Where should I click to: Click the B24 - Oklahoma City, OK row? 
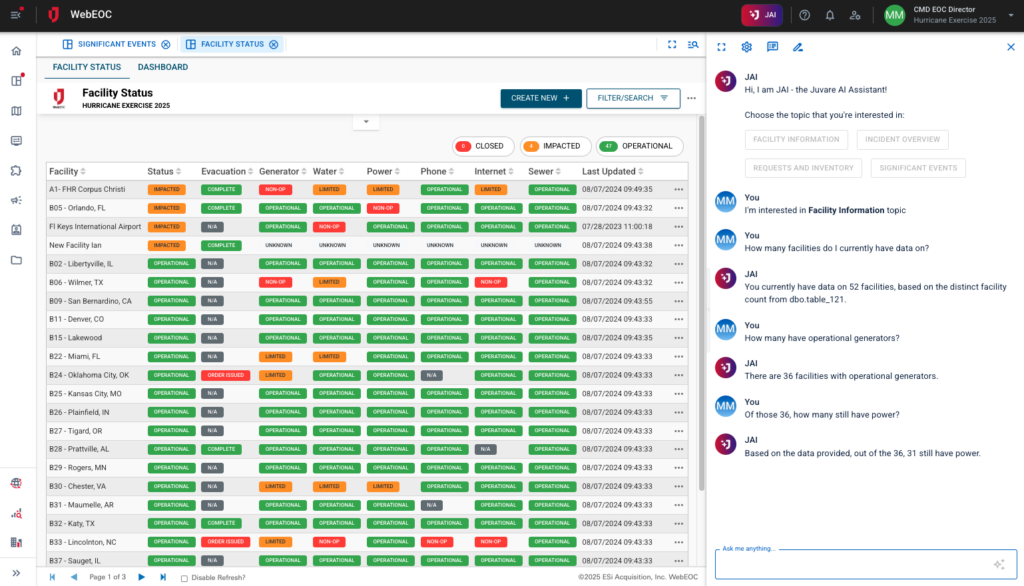coord(367,376)
